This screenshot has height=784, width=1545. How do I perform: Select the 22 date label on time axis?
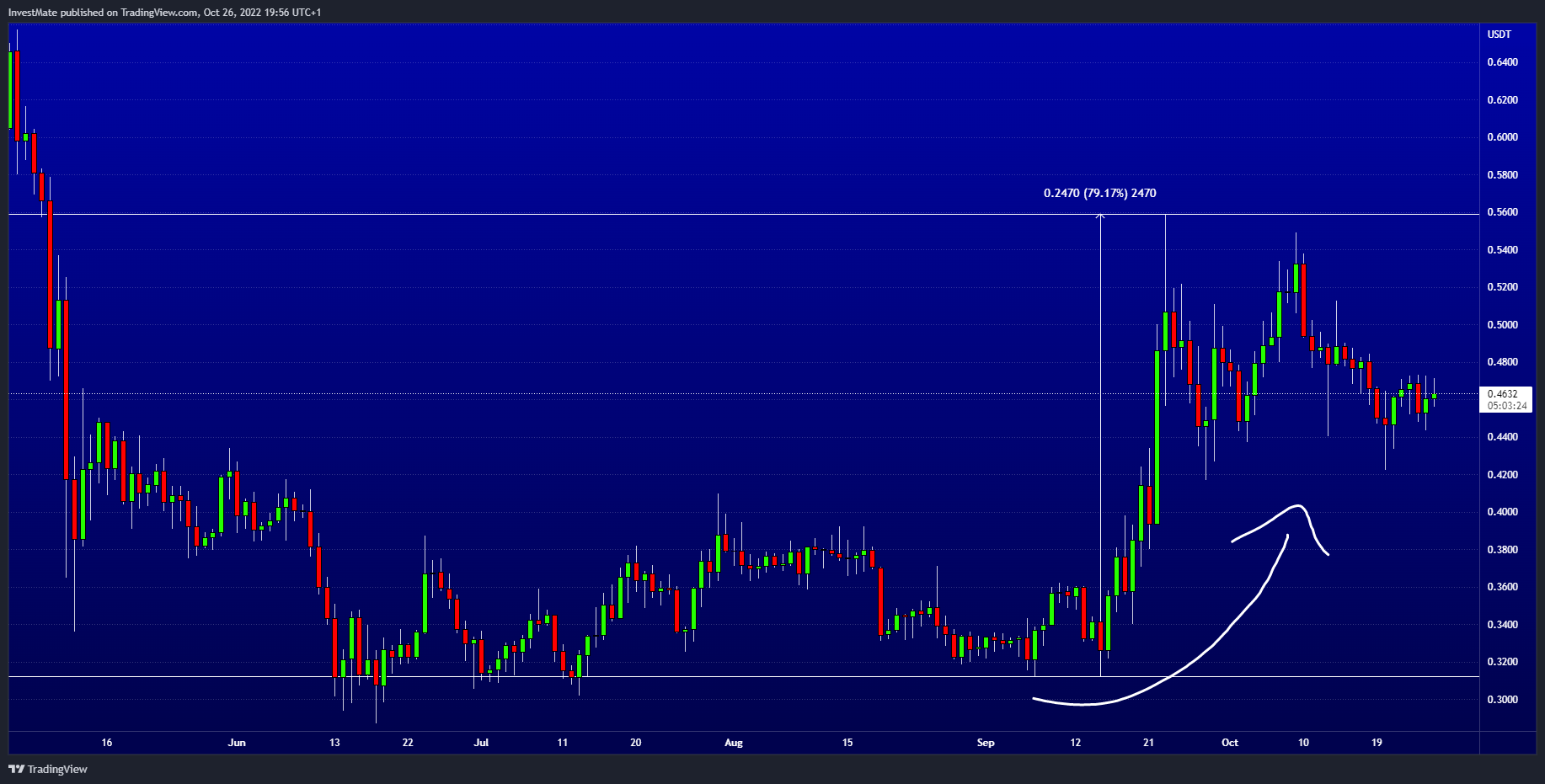408,743
